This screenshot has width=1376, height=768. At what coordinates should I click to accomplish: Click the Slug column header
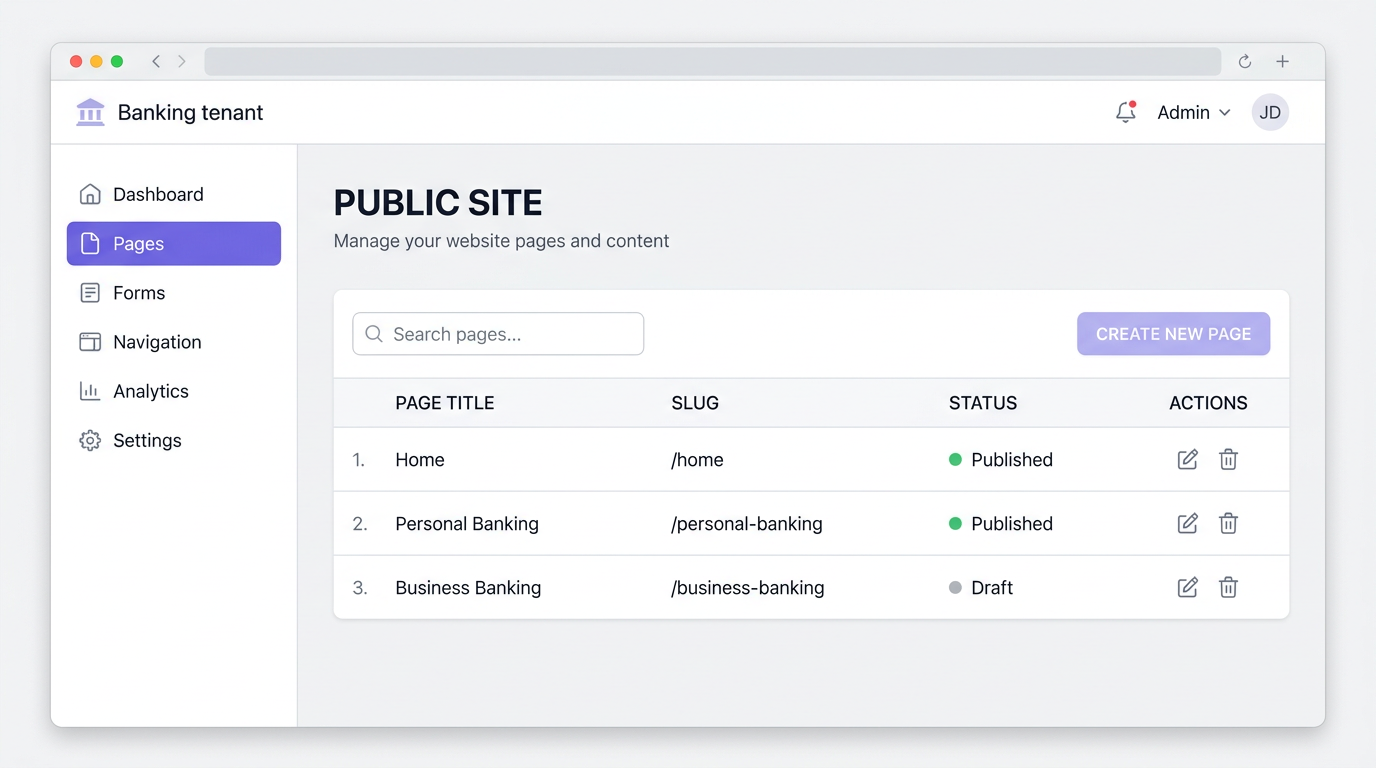coord(695,403)
